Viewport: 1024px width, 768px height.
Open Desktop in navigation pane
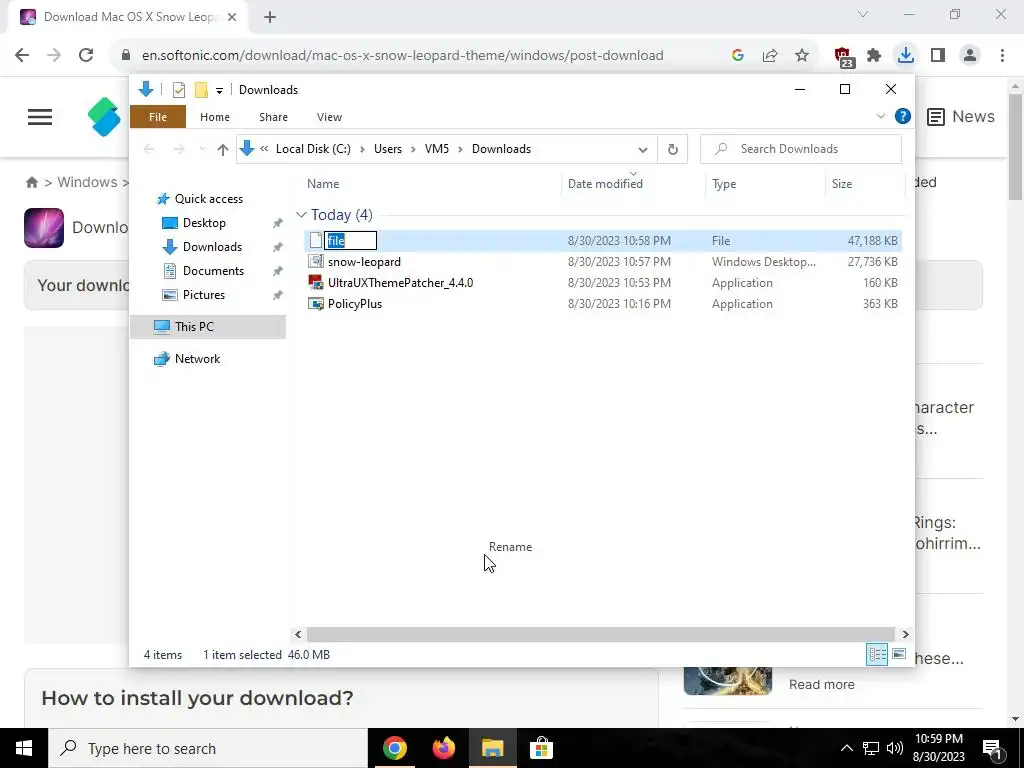204,223
